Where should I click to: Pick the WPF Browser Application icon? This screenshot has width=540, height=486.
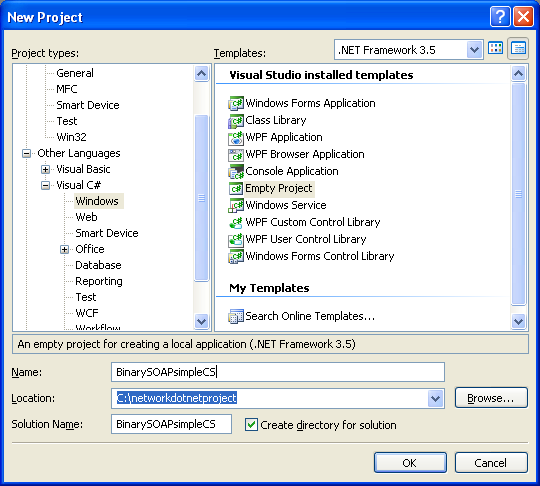pos(236,154)
